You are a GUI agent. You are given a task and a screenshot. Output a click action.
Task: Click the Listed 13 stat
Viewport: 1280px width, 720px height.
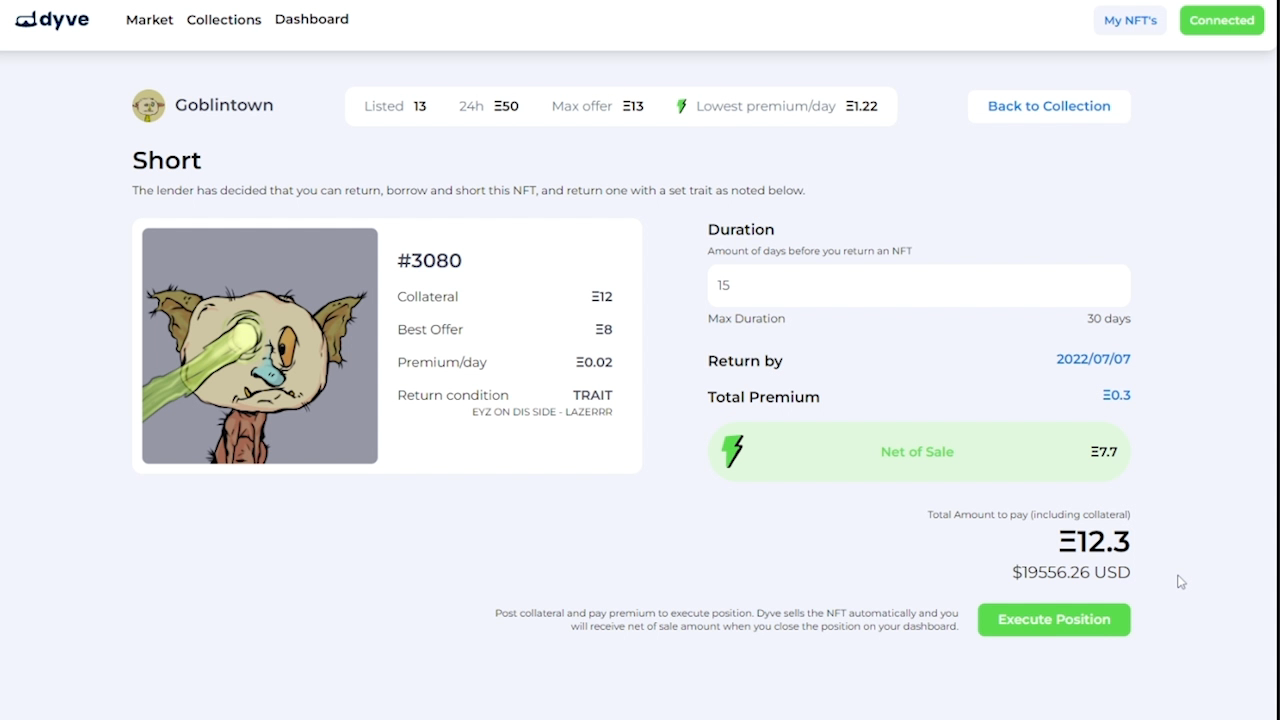pos(395,106)
